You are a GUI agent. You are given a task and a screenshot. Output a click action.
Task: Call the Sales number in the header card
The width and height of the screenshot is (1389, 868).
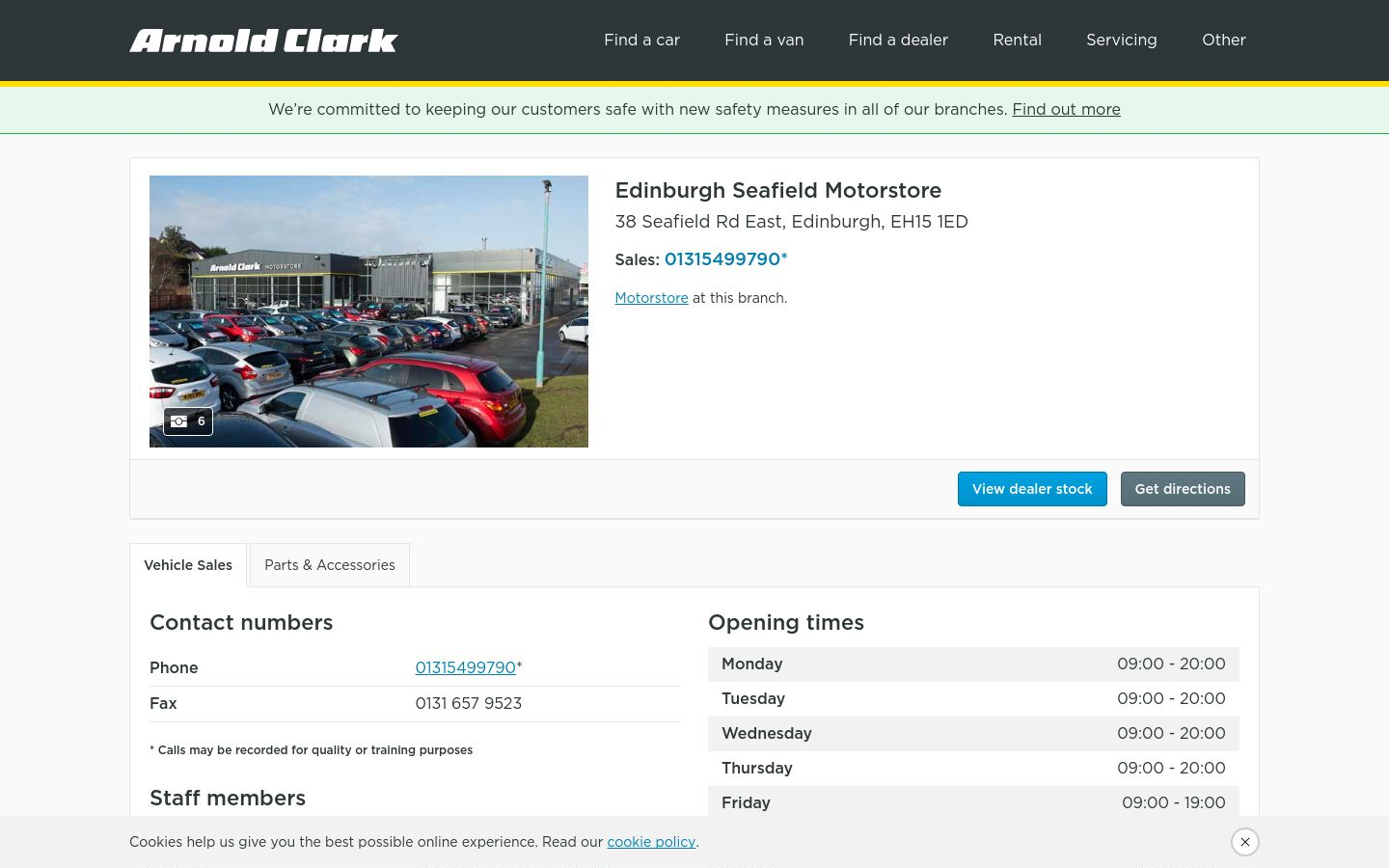tap(722, 259)
